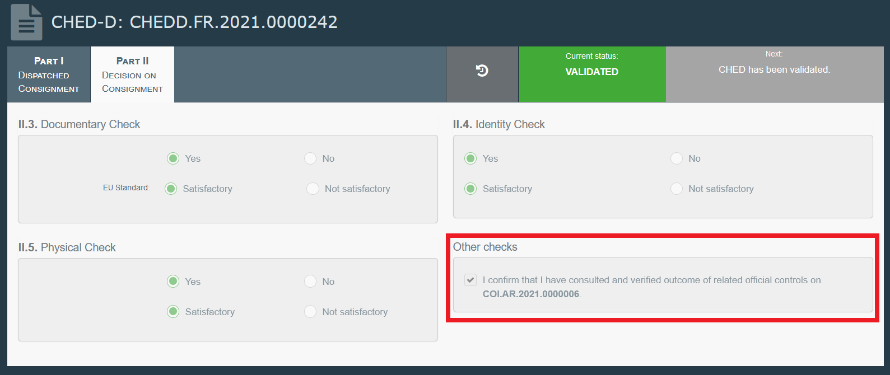Image resolution: width=890 pixels, height=375 pixels.
Task: Click the CHED-D: CHEDD.FR.2021.0000242 title
Action: (x=194, y=22)
